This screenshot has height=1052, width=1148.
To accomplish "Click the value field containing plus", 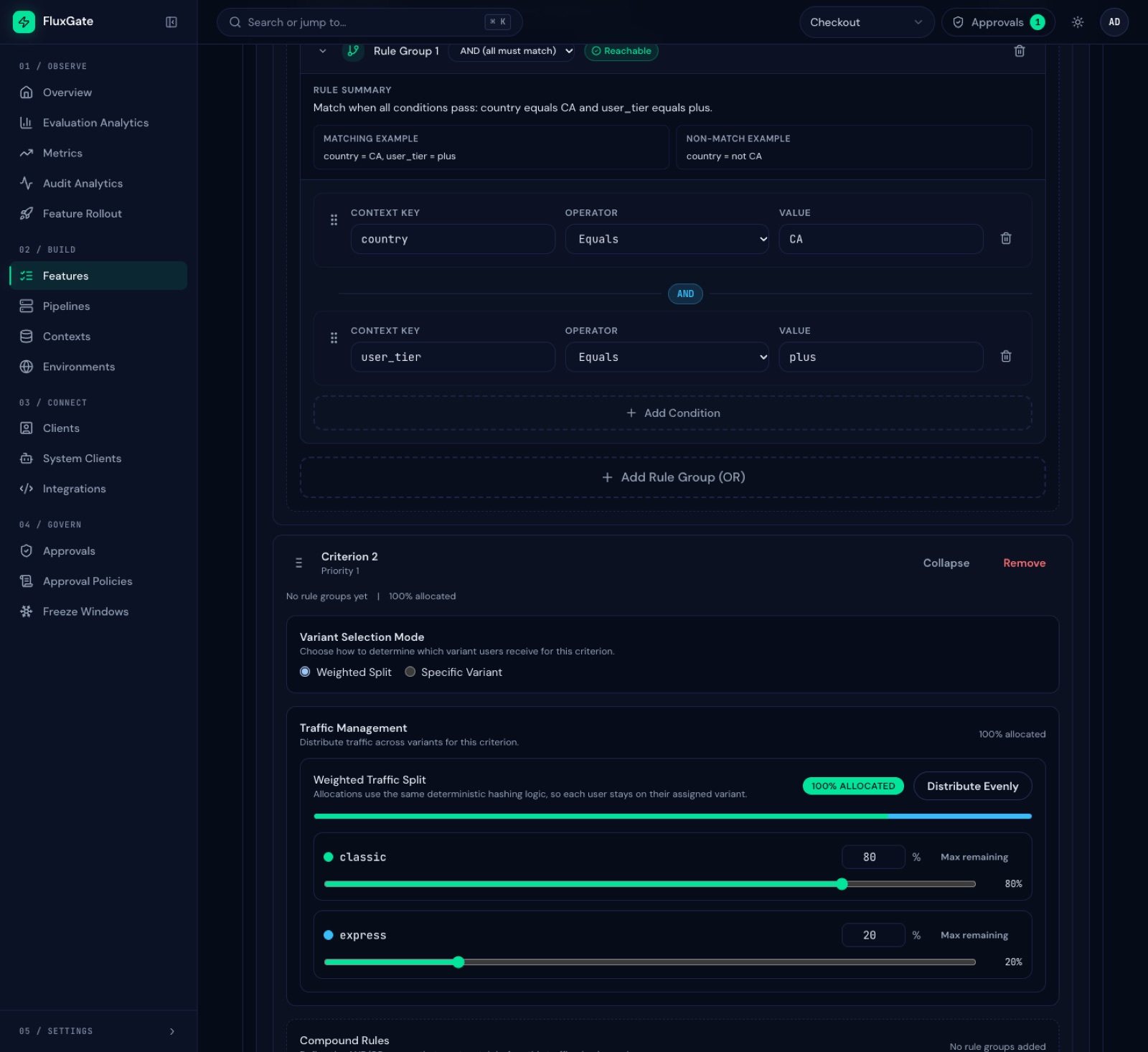I will 881,357.
